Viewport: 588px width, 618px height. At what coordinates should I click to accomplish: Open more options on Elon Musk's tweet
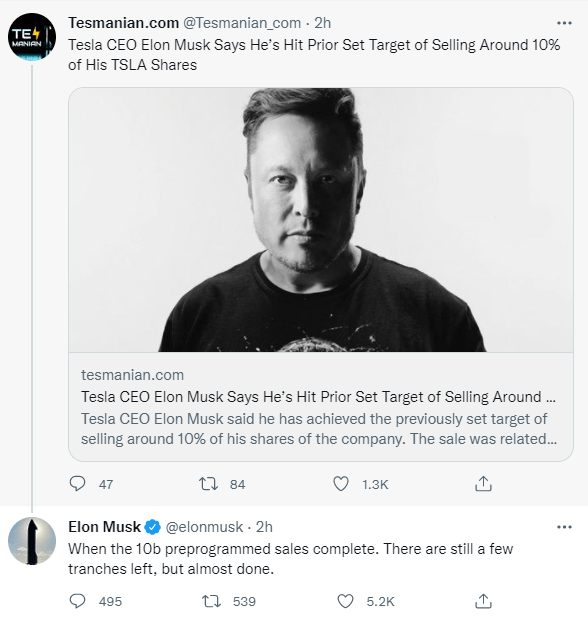564,527
